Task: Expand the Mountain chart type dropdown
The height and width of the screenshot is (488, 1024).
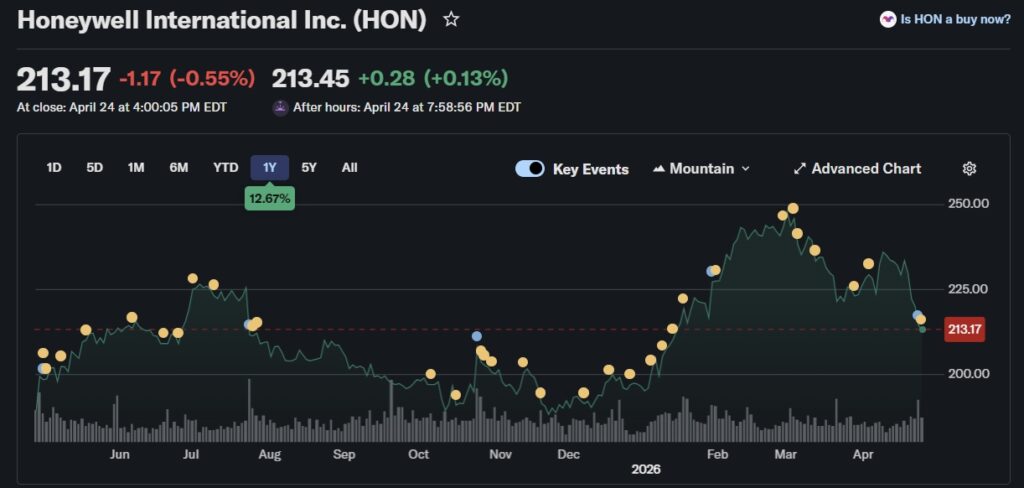Action: point(745,169)
